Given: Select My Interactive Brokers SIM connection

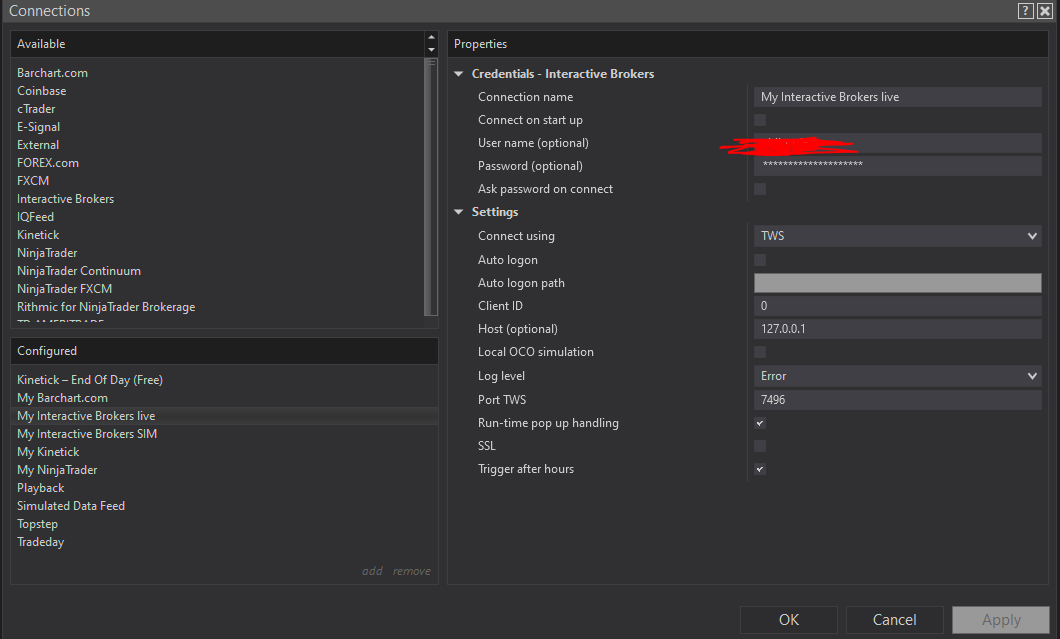Looking at the screenshot, I should point(87,433).
